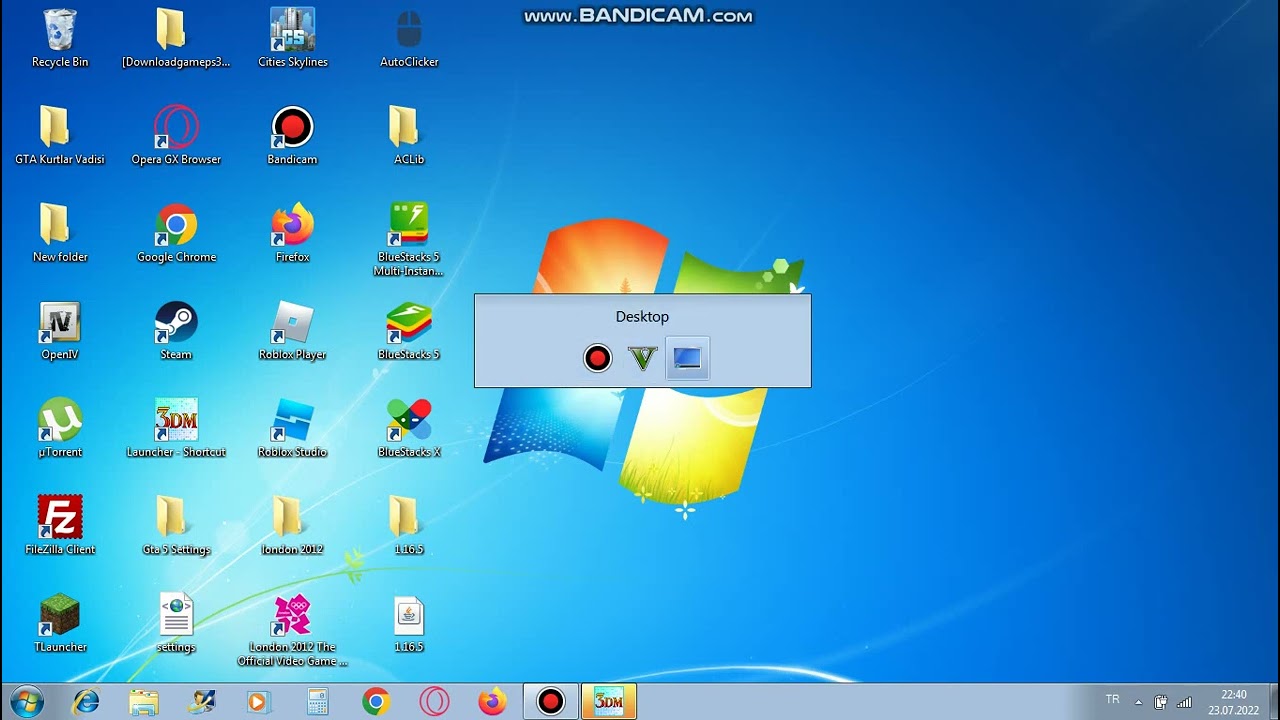The height and width of the screenshot is (720, 1280).
Task: Select the Recycle Bin desktop icon
Action: (60, 39)
